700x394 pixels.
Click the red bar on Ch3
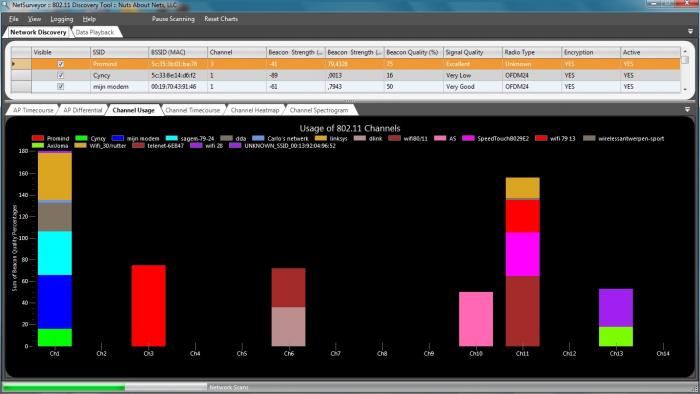pos(149,306)
